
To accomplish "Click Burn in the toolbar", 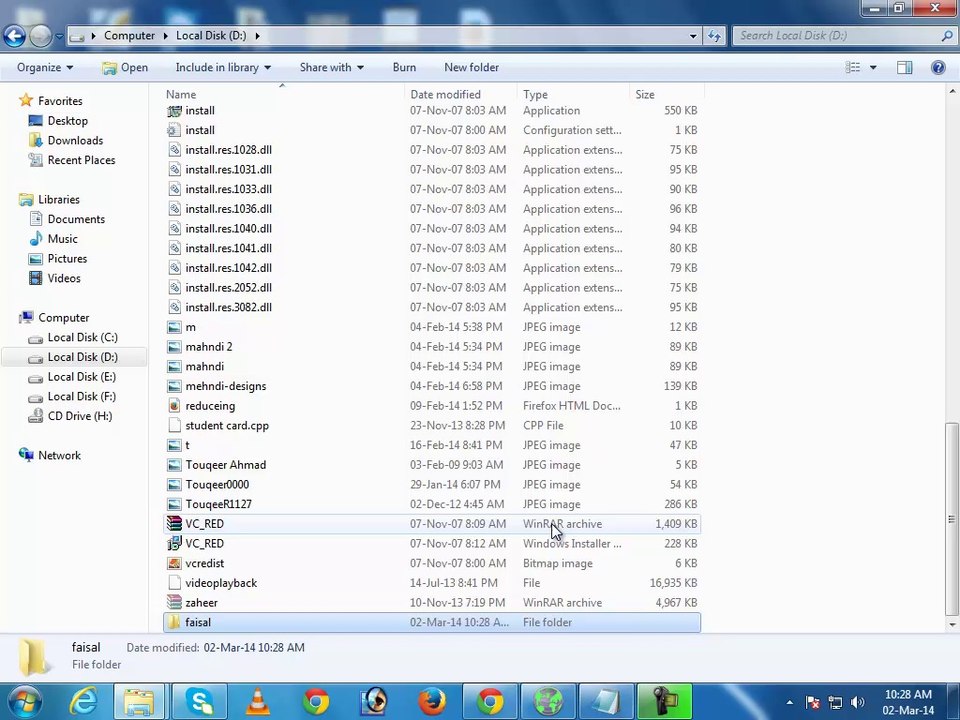I will click(404, 67).
